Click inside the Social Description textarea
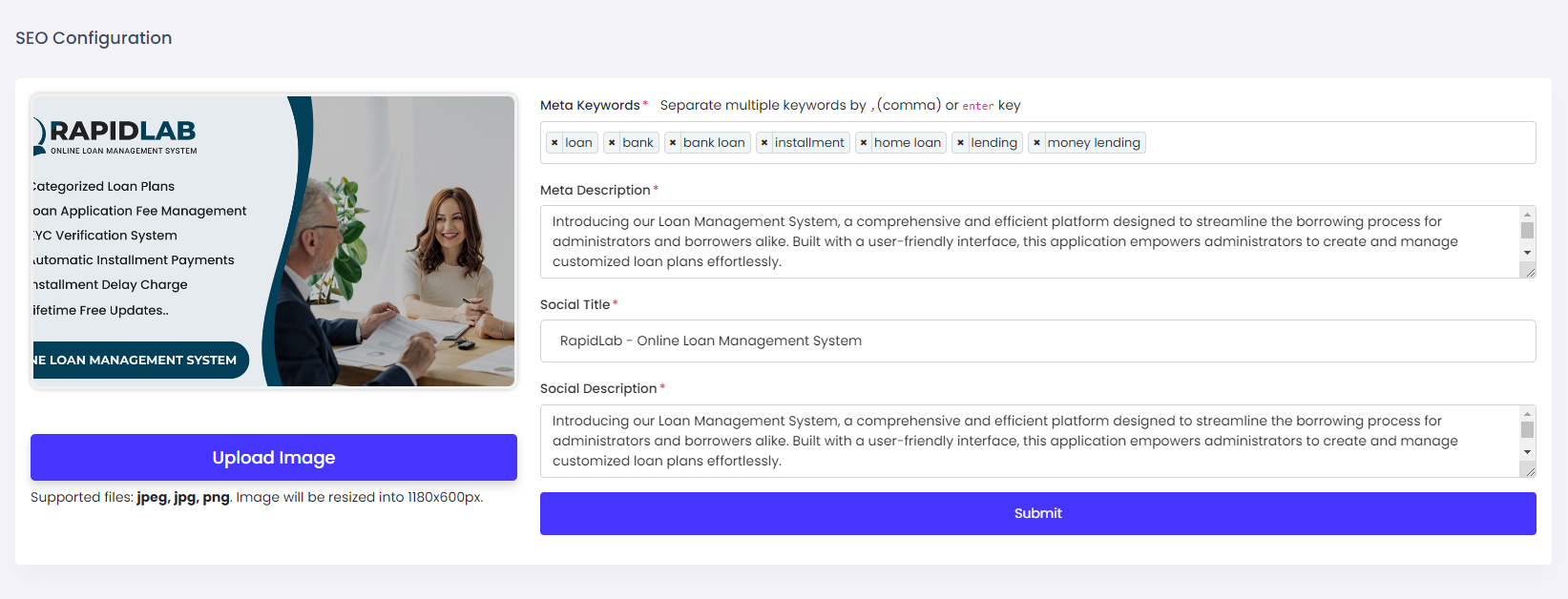 pos(1031,442)
